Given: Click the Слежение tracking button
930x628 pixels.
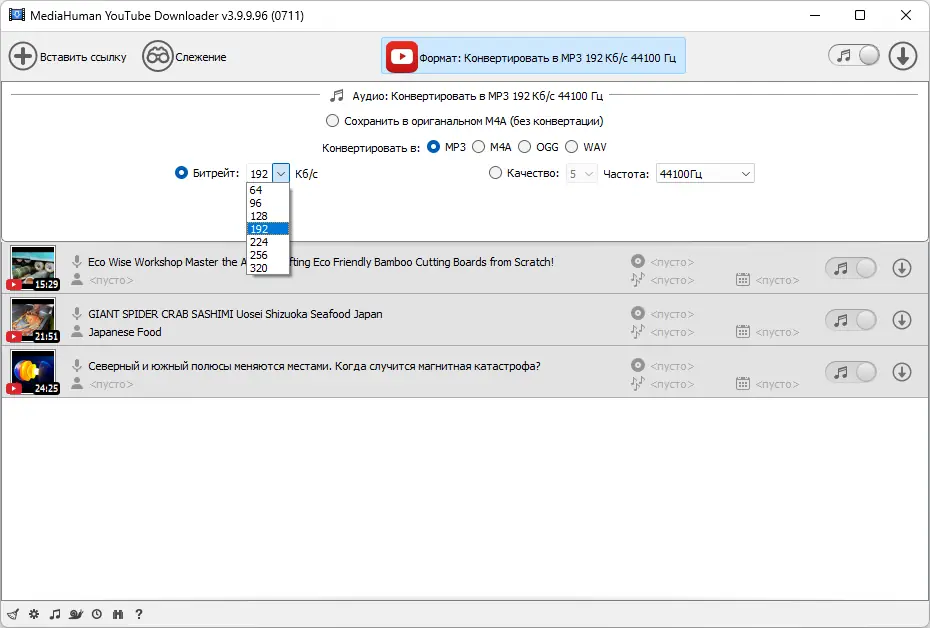Looking at the screenshot, I should (185, 57).
